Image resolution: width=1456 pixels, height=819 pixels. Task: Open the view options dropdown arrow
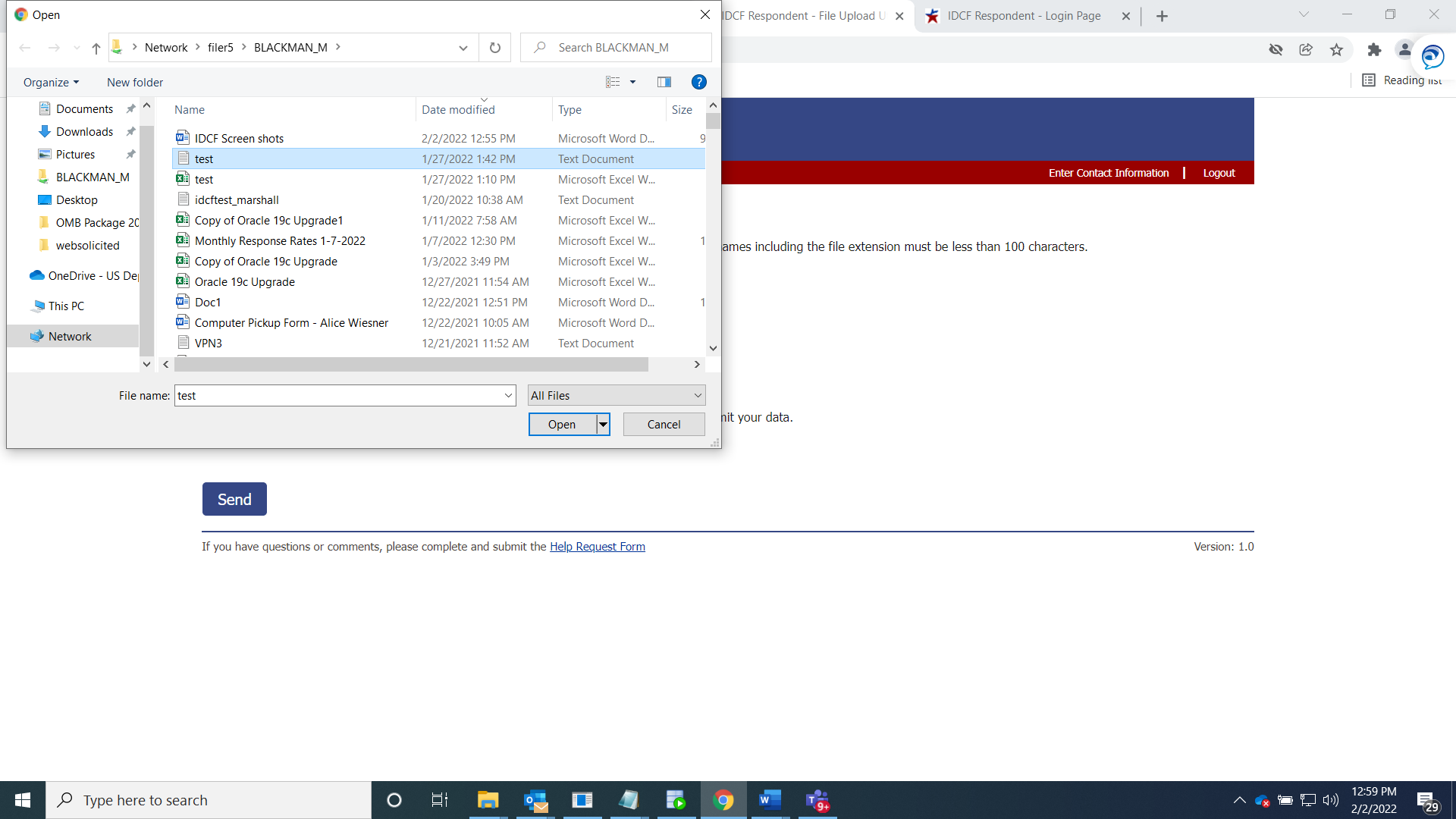(632, 82)
